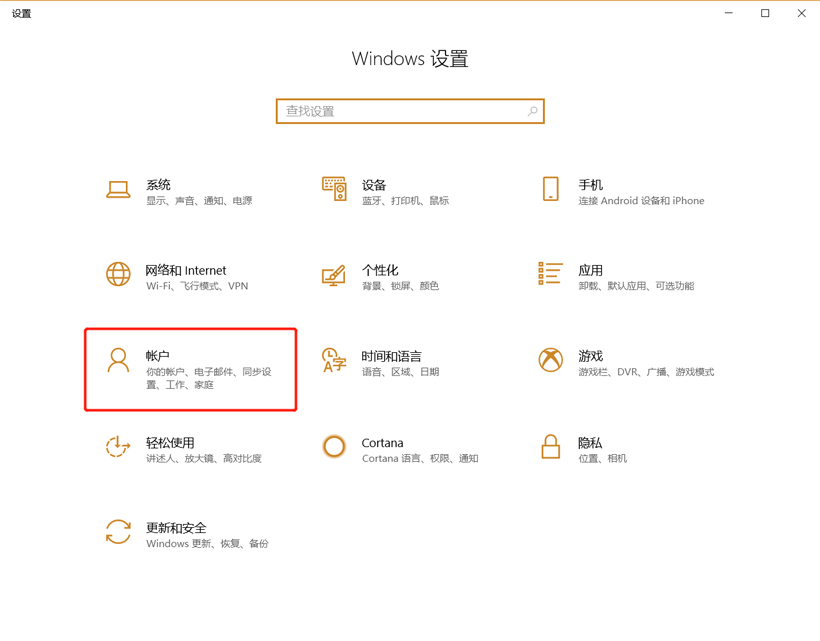
Task: Click the text 讲述人、放大镜、高对比度
Action: [204, 459]
